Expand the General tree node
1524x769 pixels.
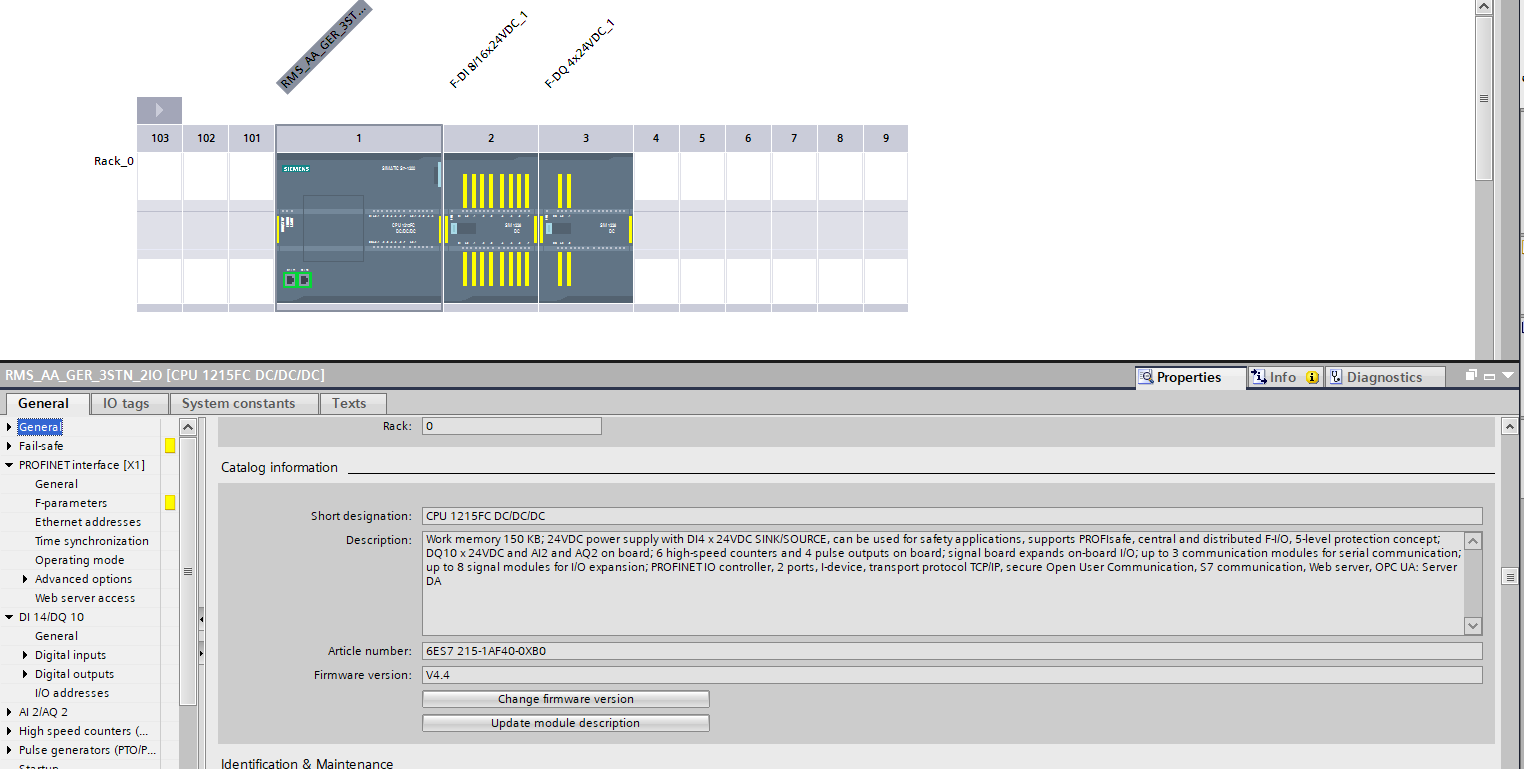(x=9, y=427)
